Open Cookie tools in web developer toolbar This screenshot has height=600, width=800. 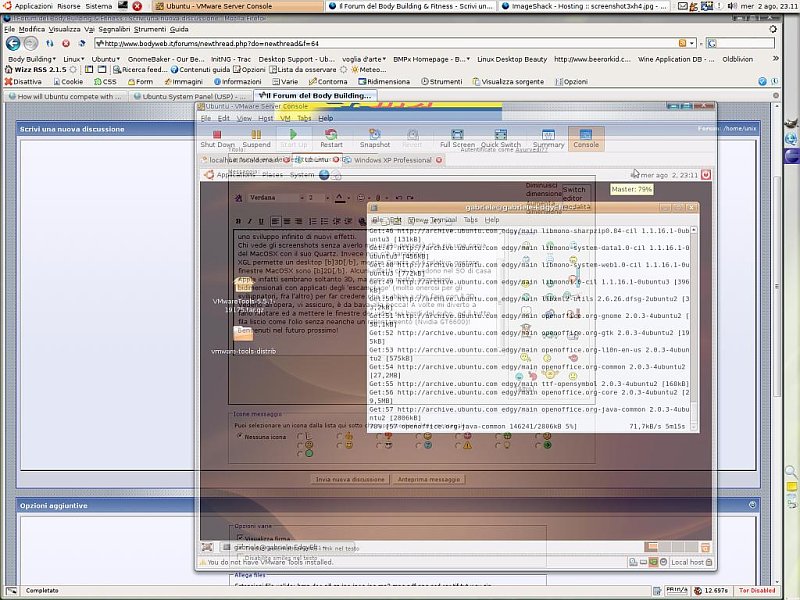coord(68,82)
